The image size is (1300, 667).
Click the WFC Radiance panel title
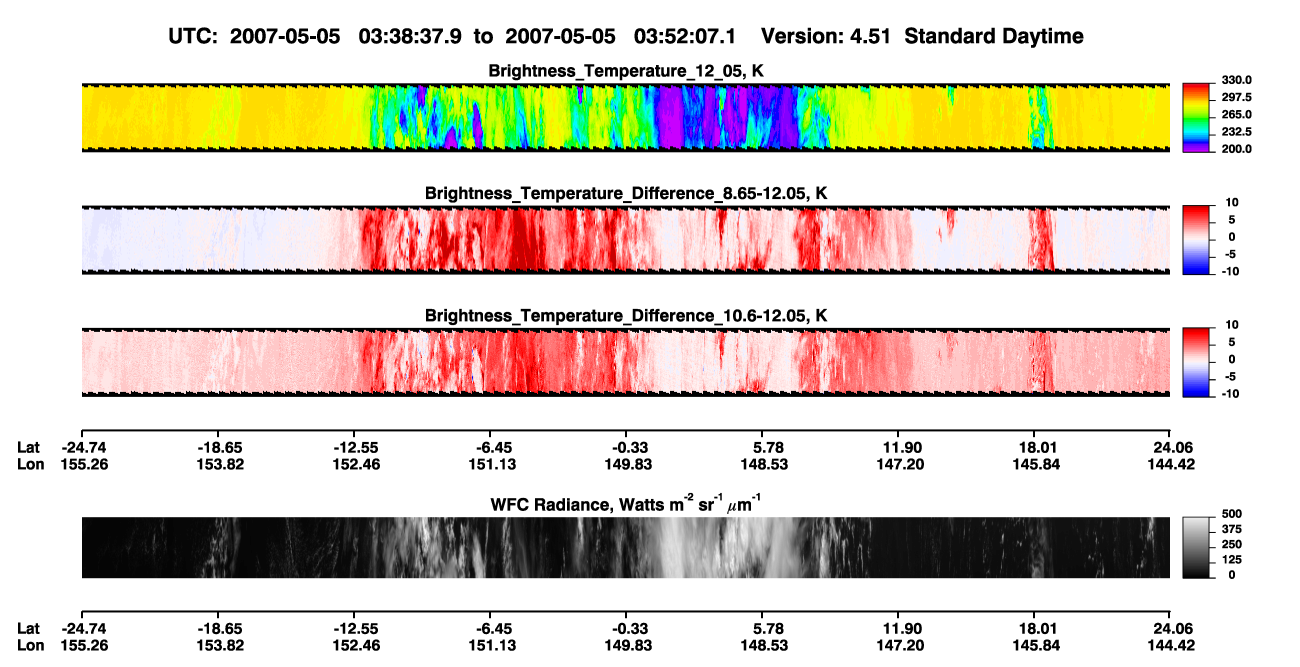point(626,503)
